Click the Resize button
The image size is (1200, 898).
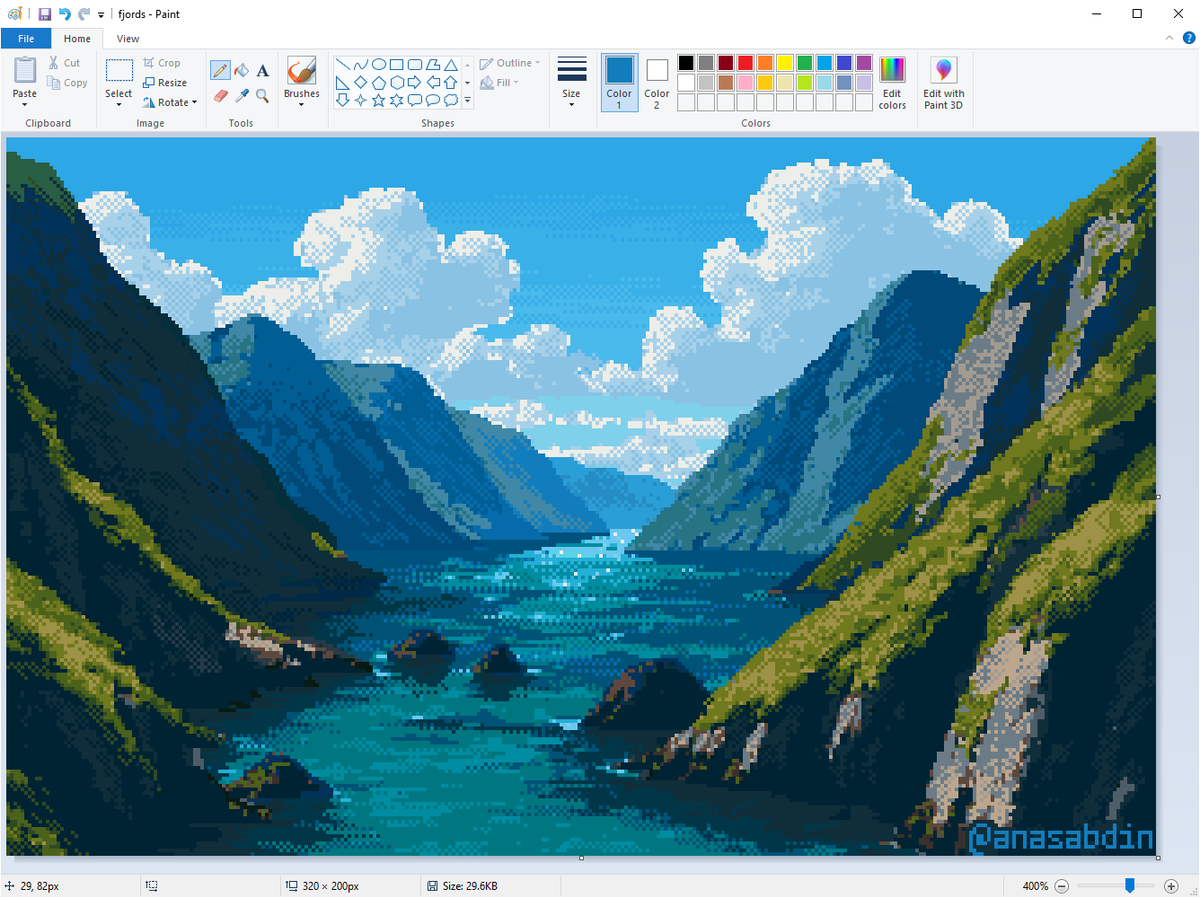(165, 83)
